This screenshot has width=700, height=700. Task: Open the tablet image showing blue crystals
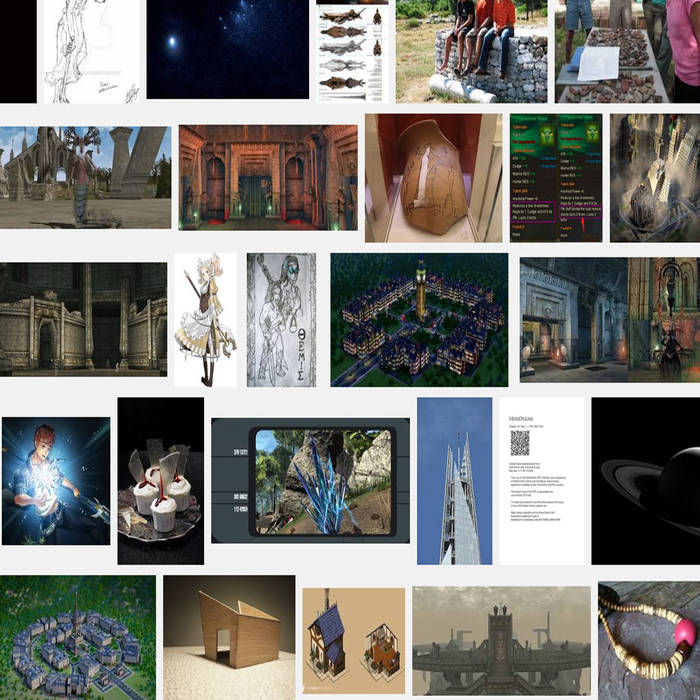click(310, 480)
